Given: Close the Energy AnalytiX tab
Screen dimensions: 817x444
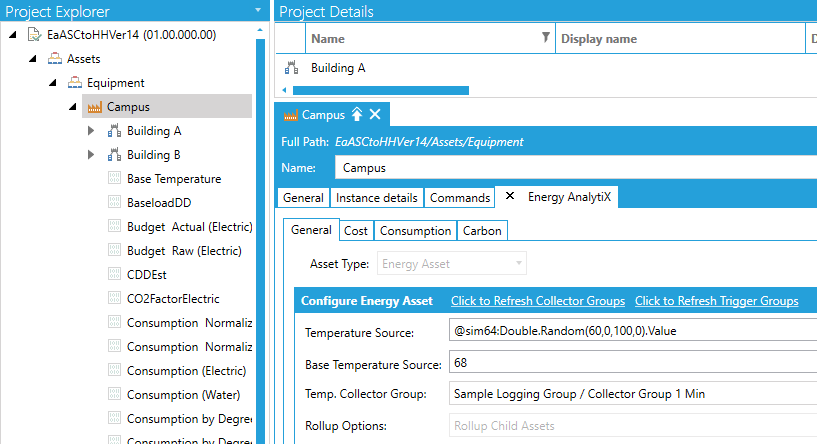Looking at the screenshot, I should 510,197.
